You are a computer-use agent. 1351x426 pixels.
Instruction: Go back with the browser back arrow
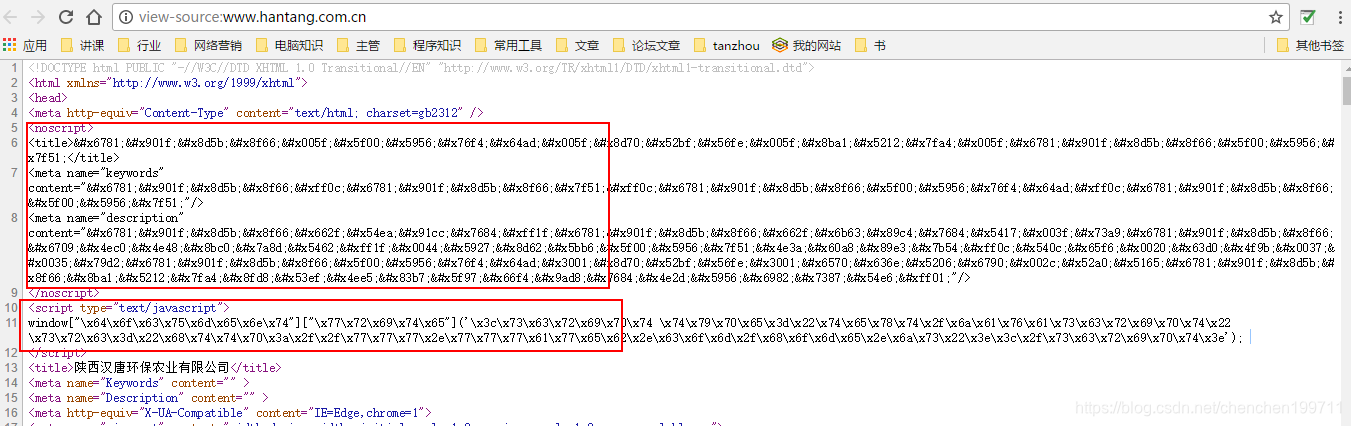pos(12,17)
